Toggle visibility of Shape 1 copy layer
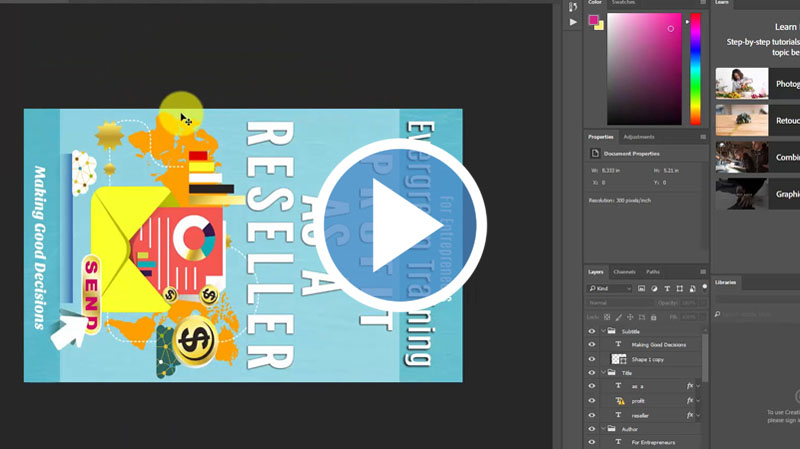 pos(591,359)
